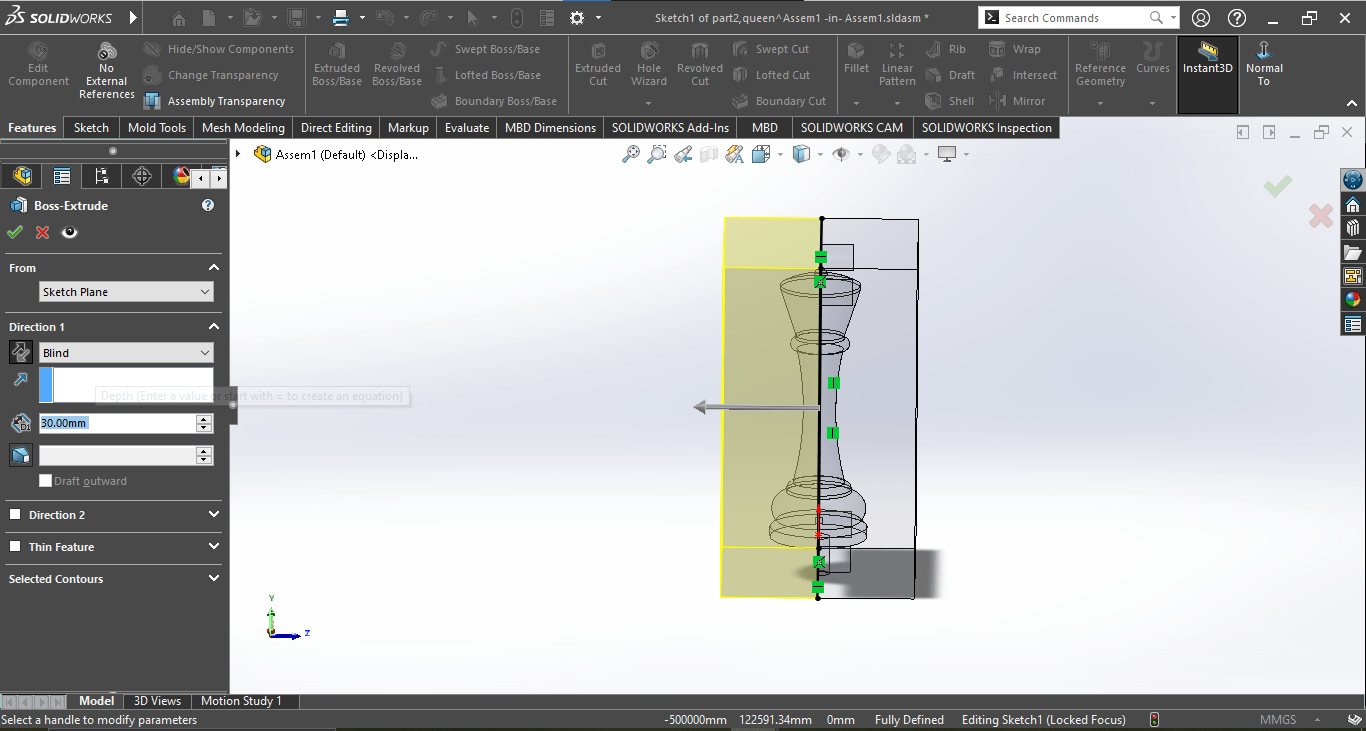Click the Hole Wizard tool
The image size is (1366, 731).
(x=649, y=65)
